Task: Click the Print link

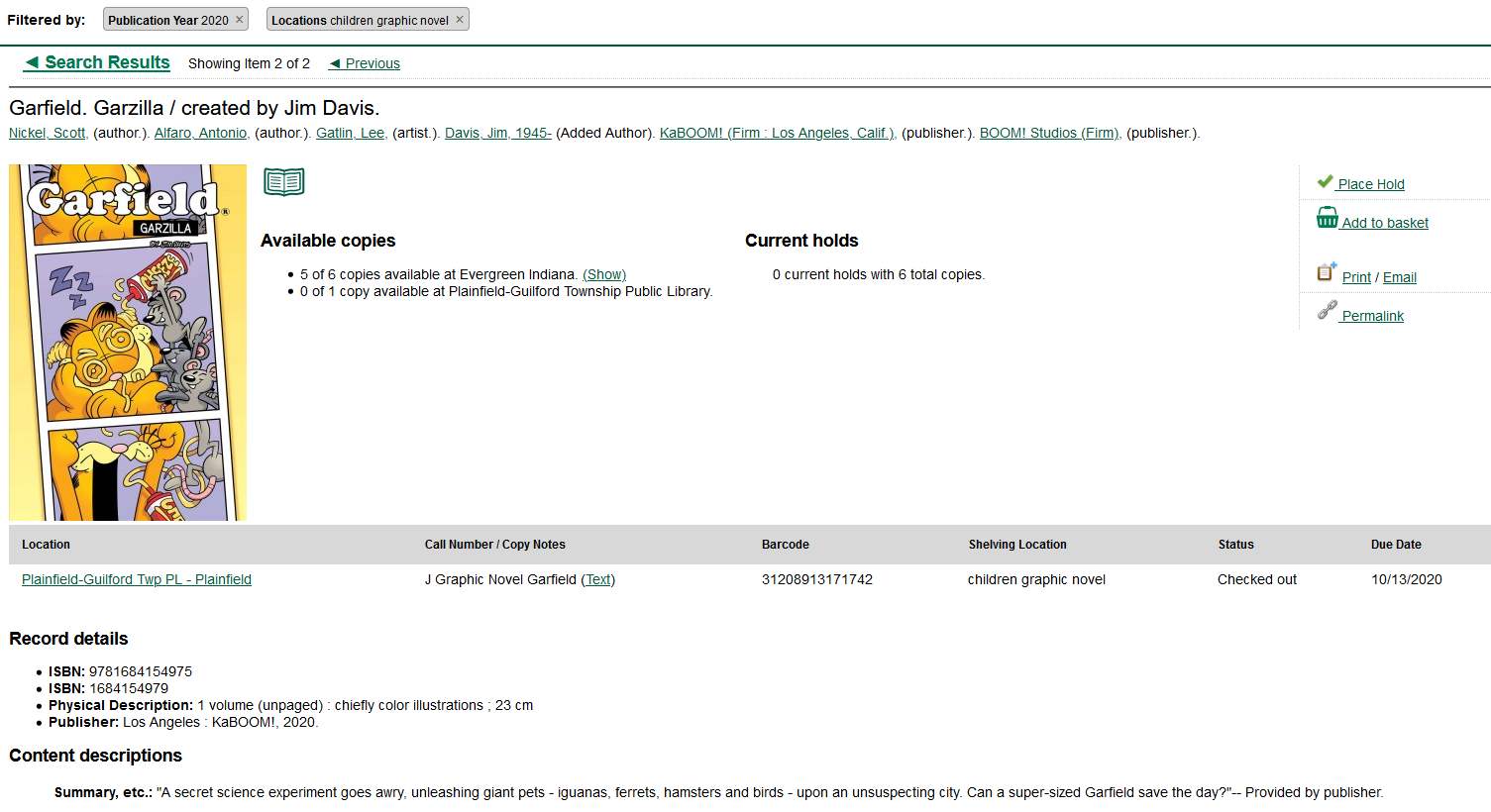Action: point(1356,277)
